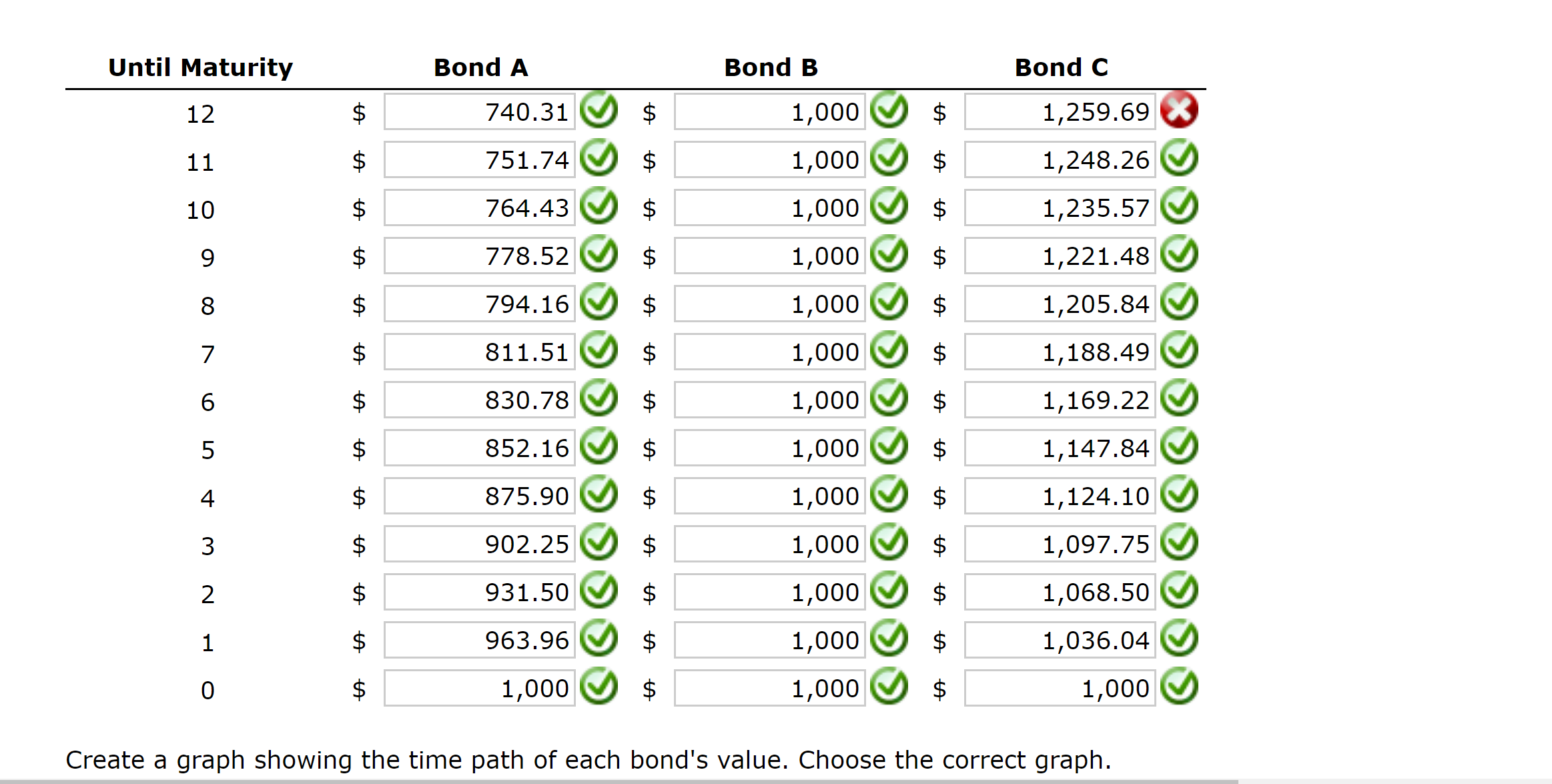Click the green checkmark next to Bond C 1,248.26
Image resolution: width=1552 pixels, height=784 pixels.
pos(1178,159)
